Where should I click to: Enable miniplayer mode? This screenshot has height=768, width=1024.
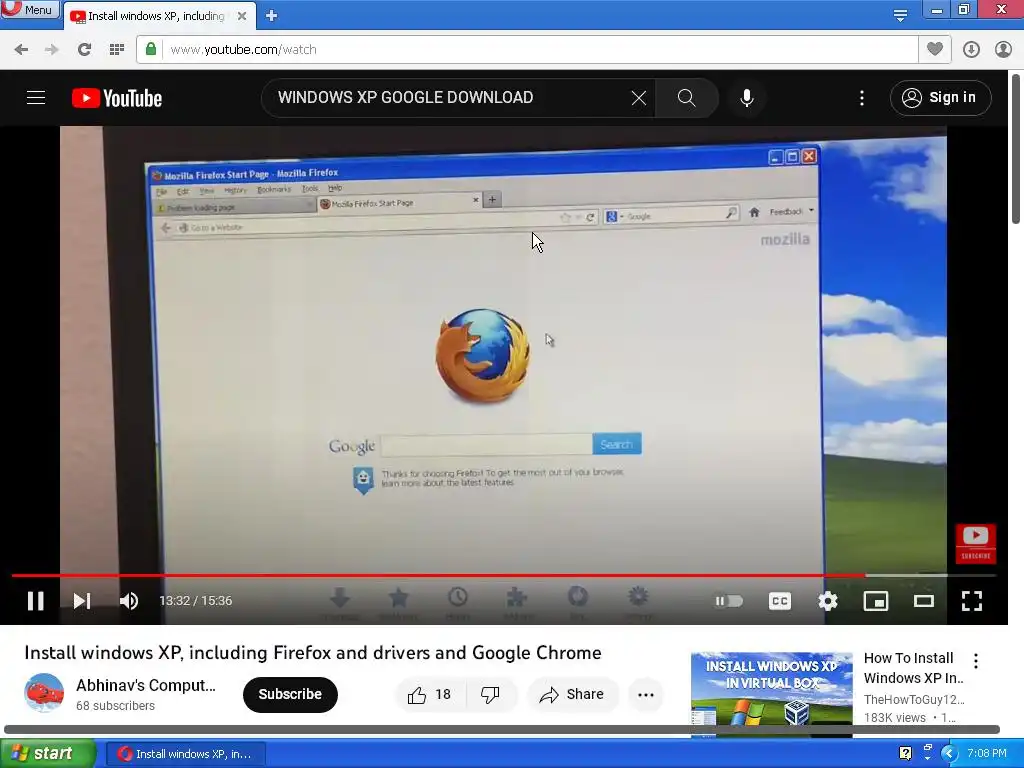click(x=876, y=601)
